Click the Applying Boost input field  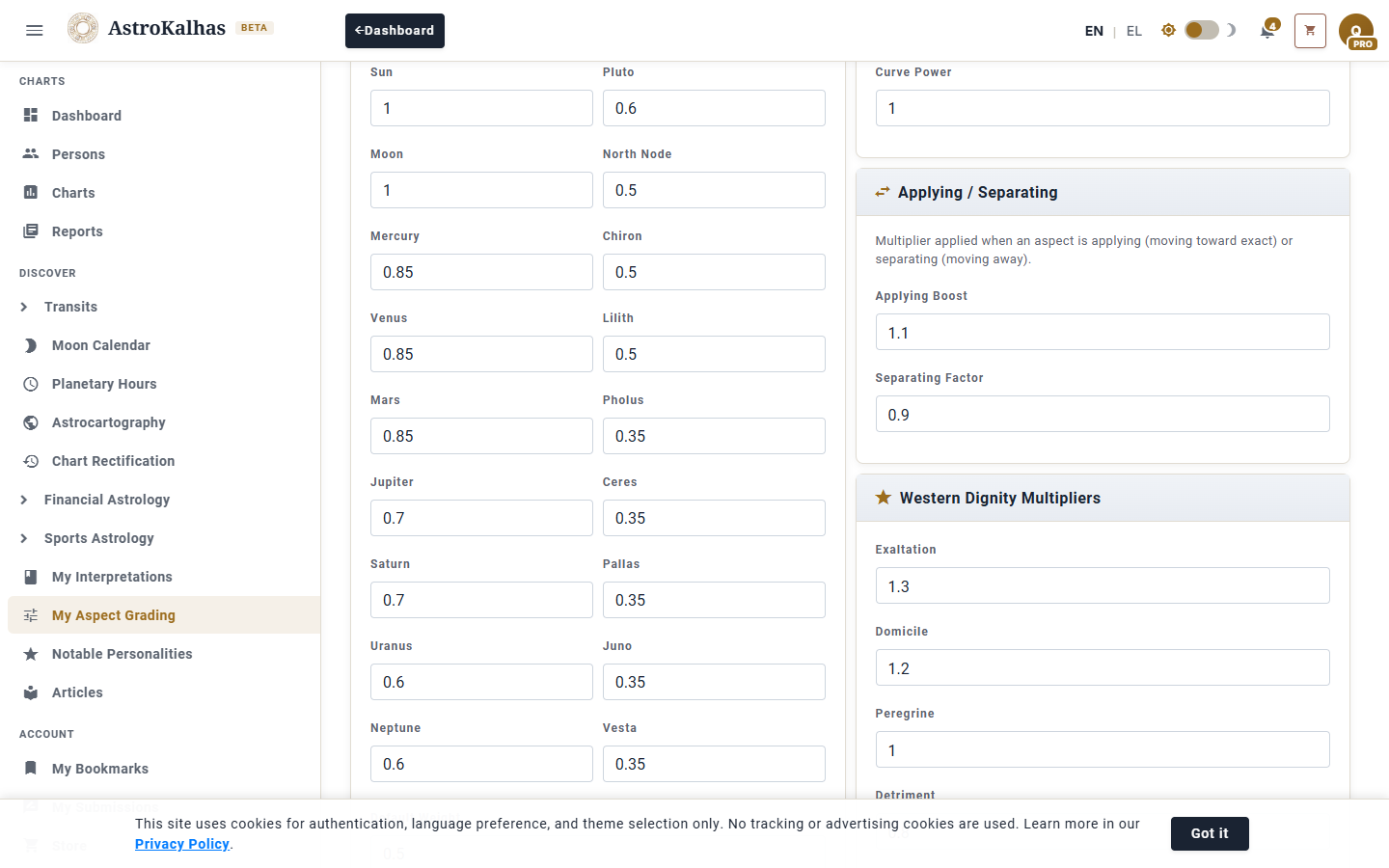pos(1102,333)
